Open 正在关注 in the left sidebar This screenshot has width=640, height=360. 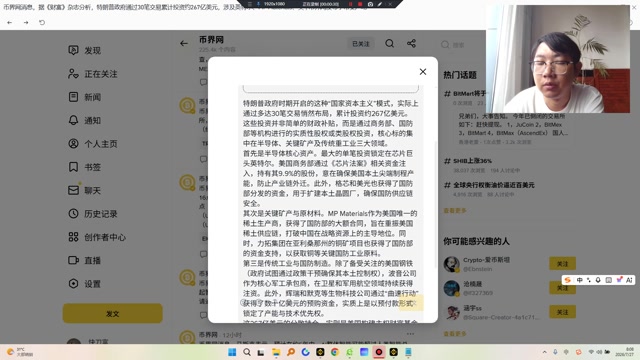coord(93,74)
